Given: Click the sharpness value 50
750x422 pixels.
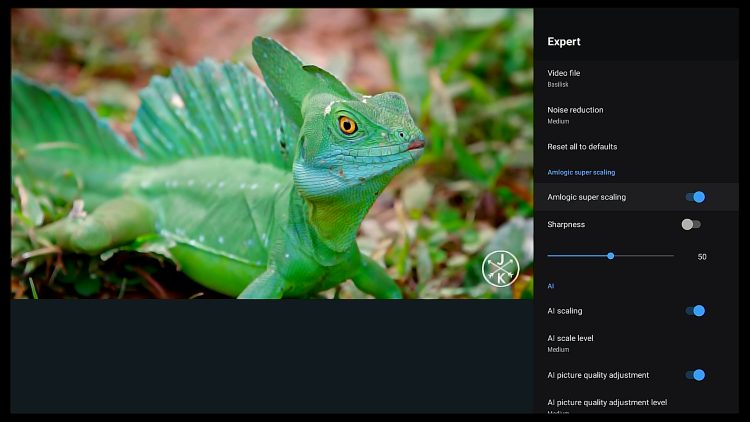Looking at the screenshot, I should (702, 257).
